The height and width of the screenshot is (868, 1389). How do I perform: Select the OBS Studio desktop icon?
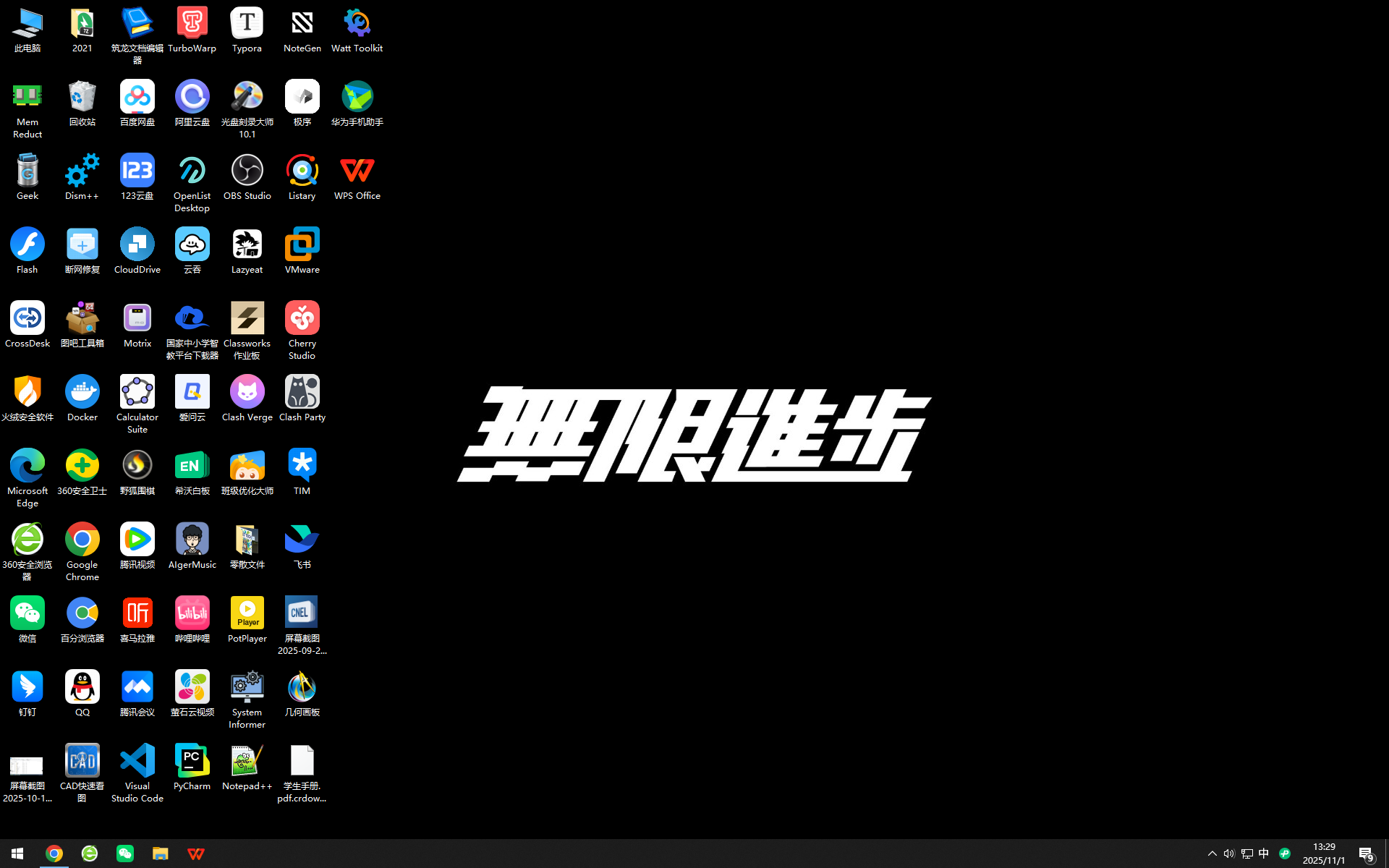247,171
